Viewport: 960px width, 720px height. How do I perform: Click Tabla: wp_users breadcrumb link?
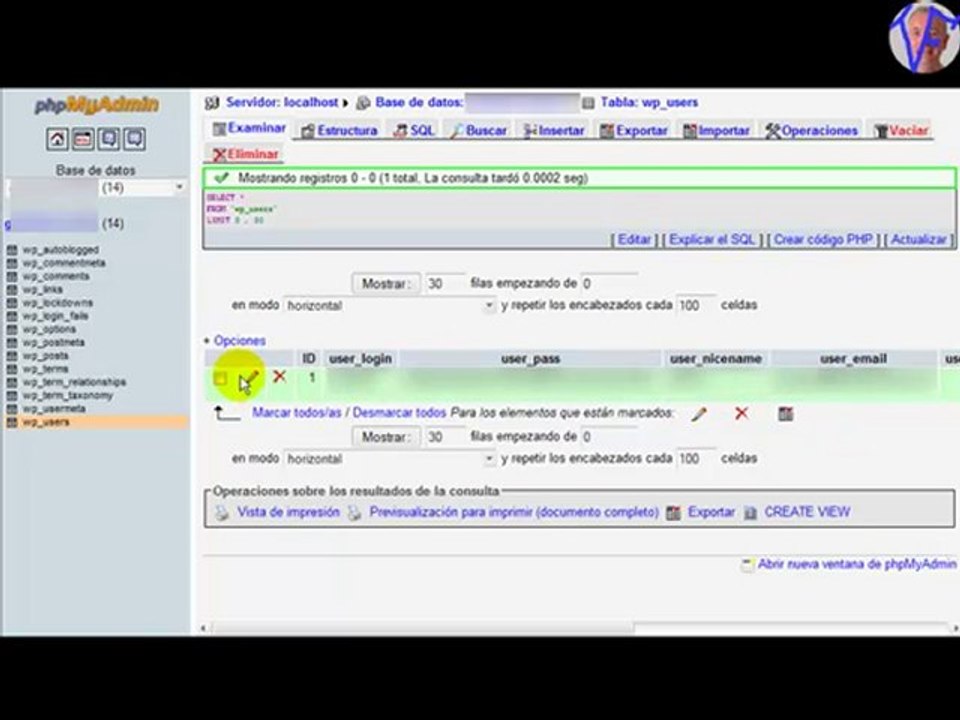(x=649, y=102)
